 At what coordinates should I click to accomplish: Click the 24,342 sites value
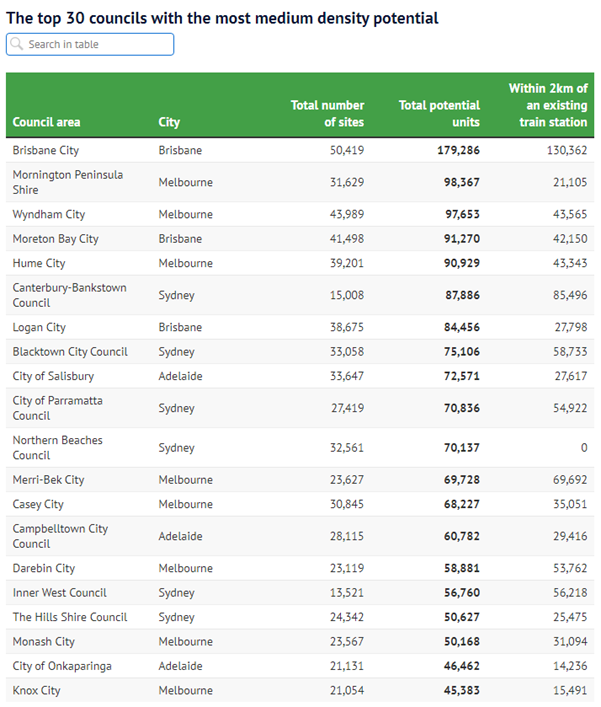coord(347,616)
